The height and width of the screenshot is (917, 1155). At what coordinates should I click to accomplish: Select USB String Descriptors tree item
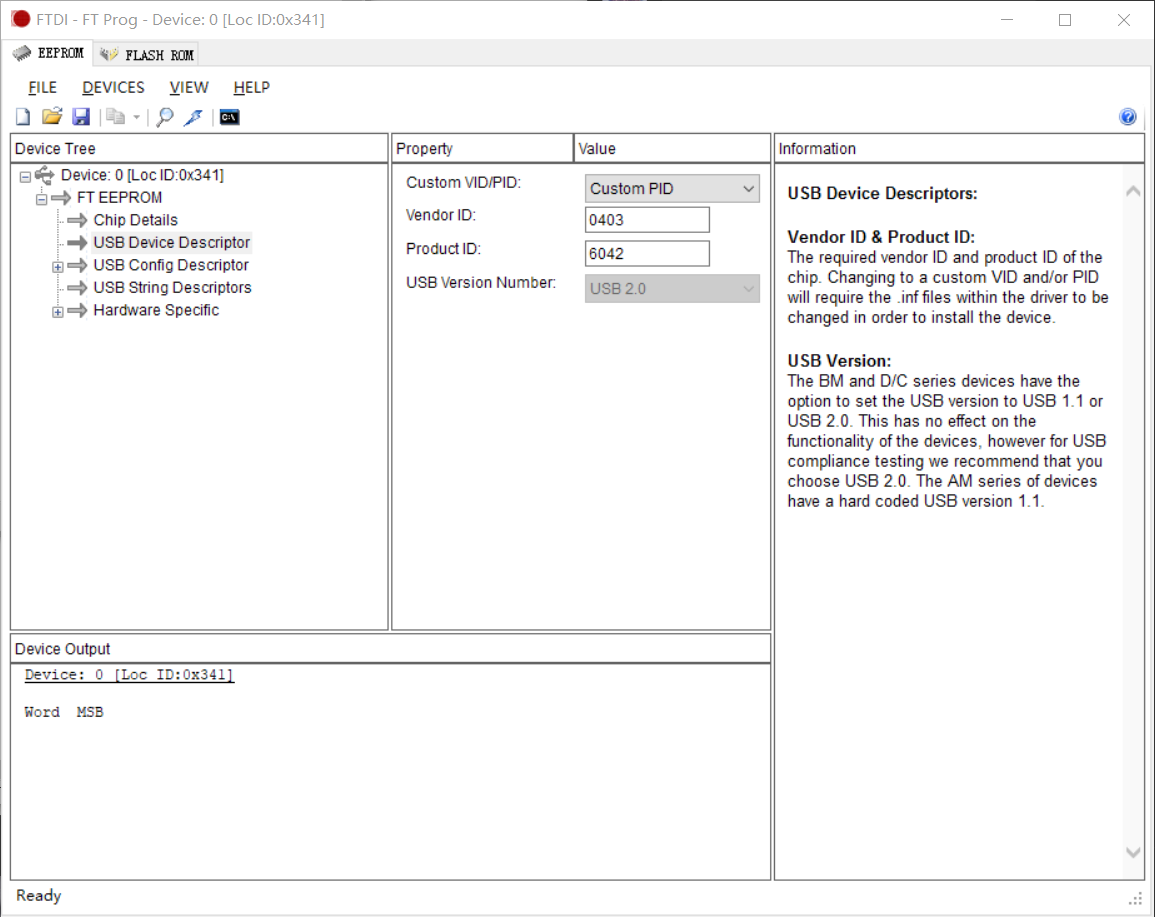tap(172, 288)
